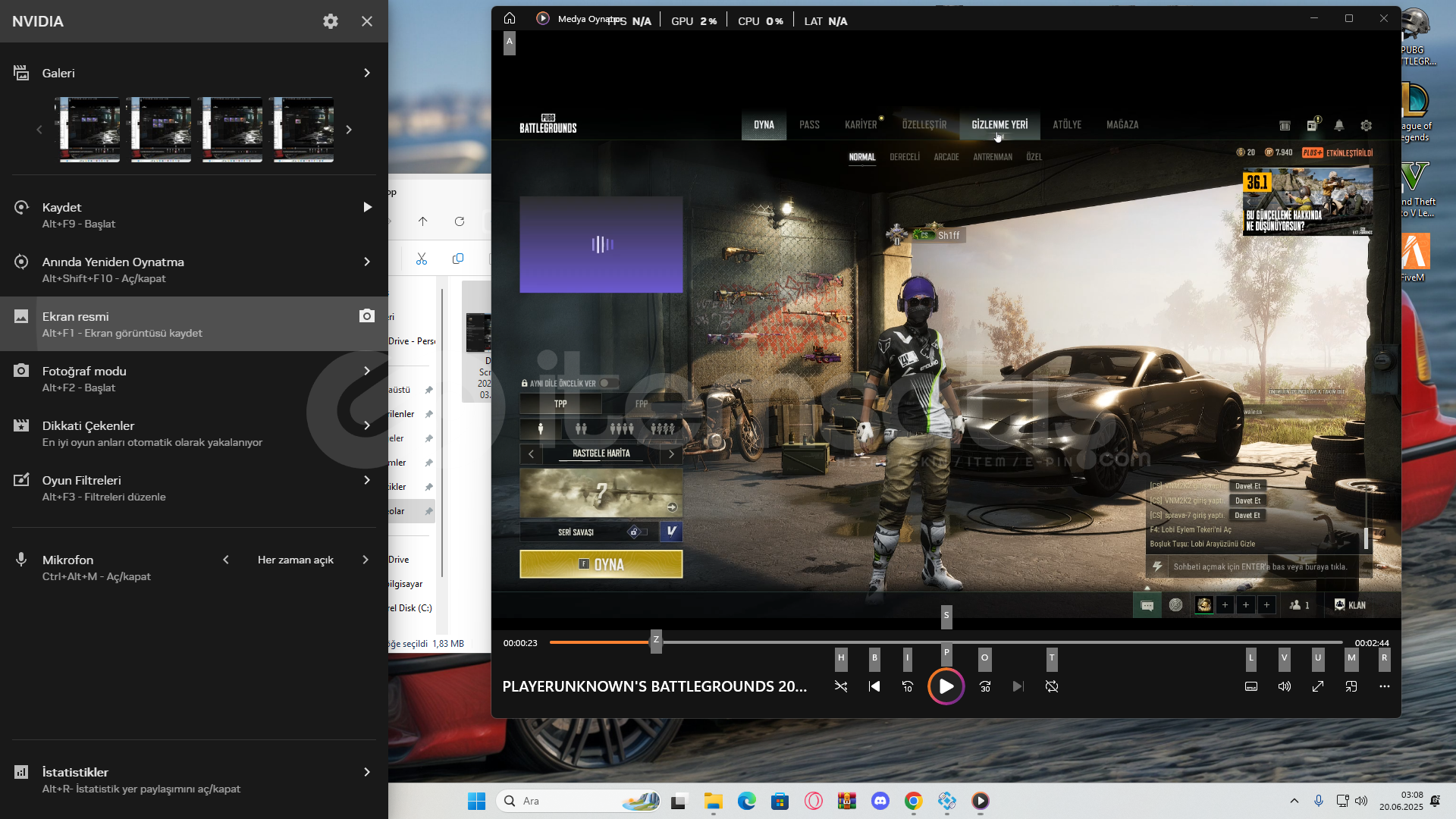Image resolution: width=1456 pixels, height=819 pixels.
Task: Click the video title PLAYERUNKNOWN'S BATTLEGROUNDS
Action: click(654, 686)
